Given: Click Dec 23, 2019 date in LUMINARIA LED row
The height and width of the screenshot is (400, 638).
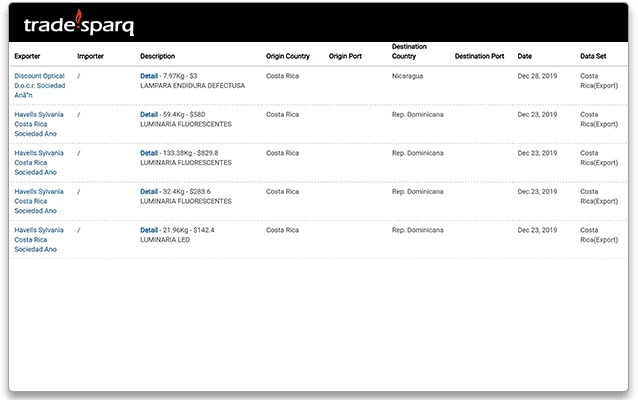Looking at the screenshot, I should coord(537,230).
